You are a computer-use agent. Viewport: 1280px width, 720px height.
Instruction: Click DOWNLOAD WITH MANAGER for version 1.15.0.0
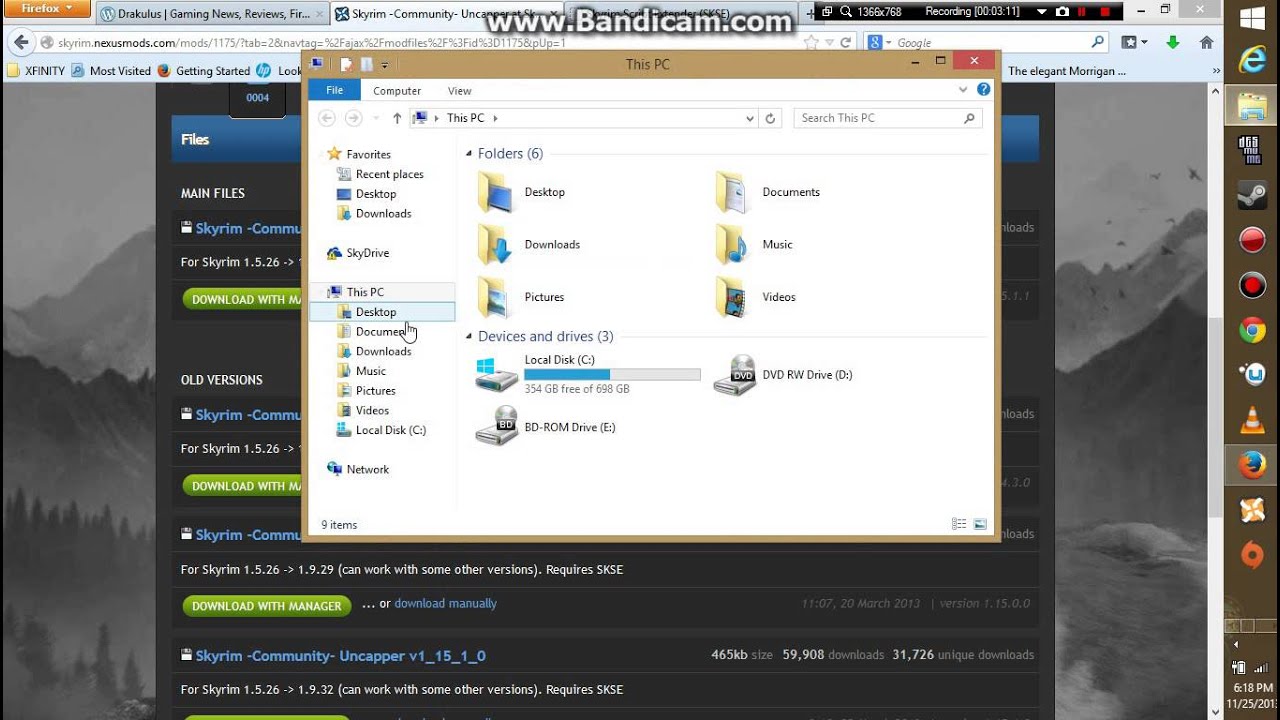[267, 606]
